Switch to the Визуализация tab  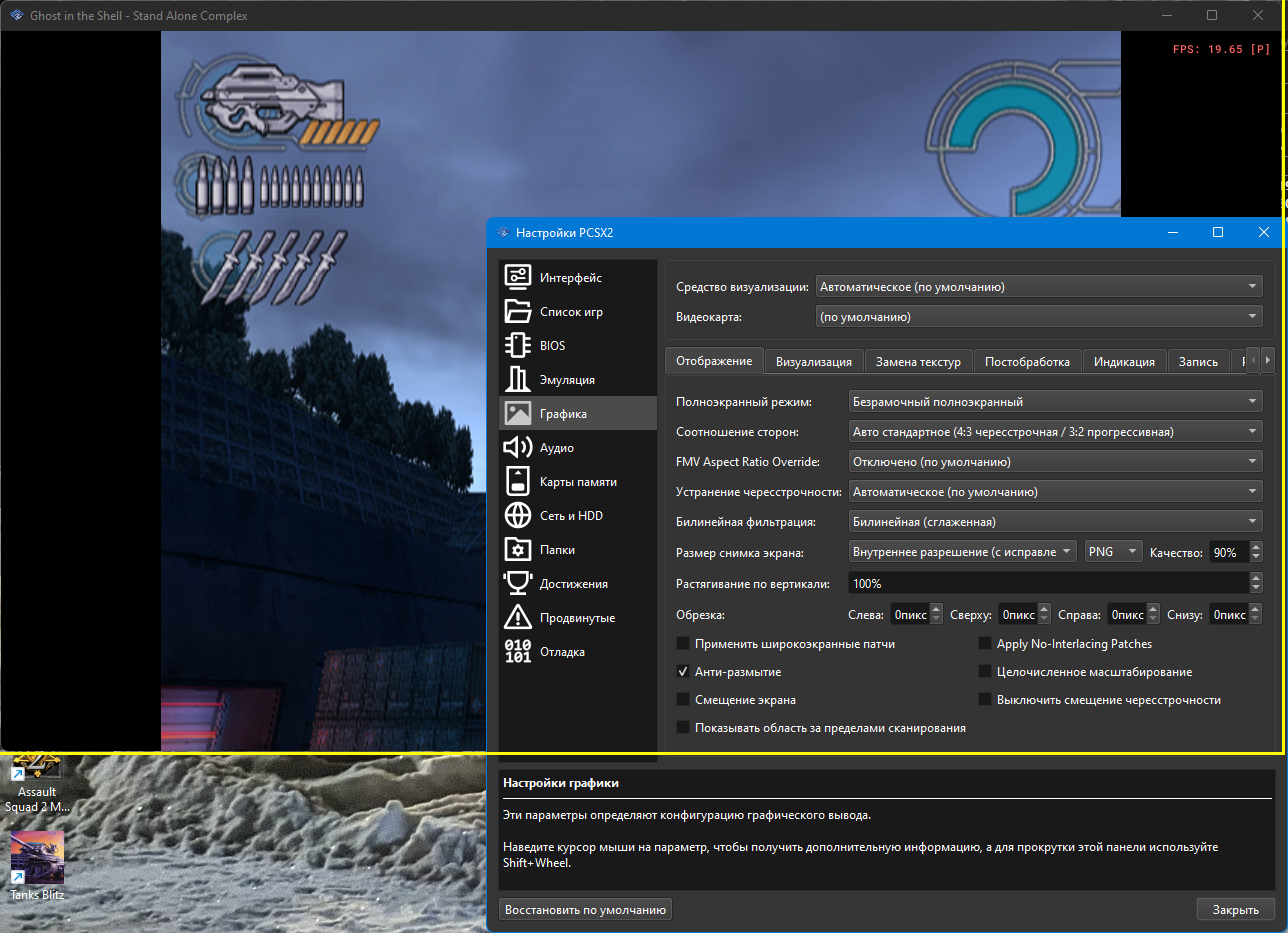point(814,362)
